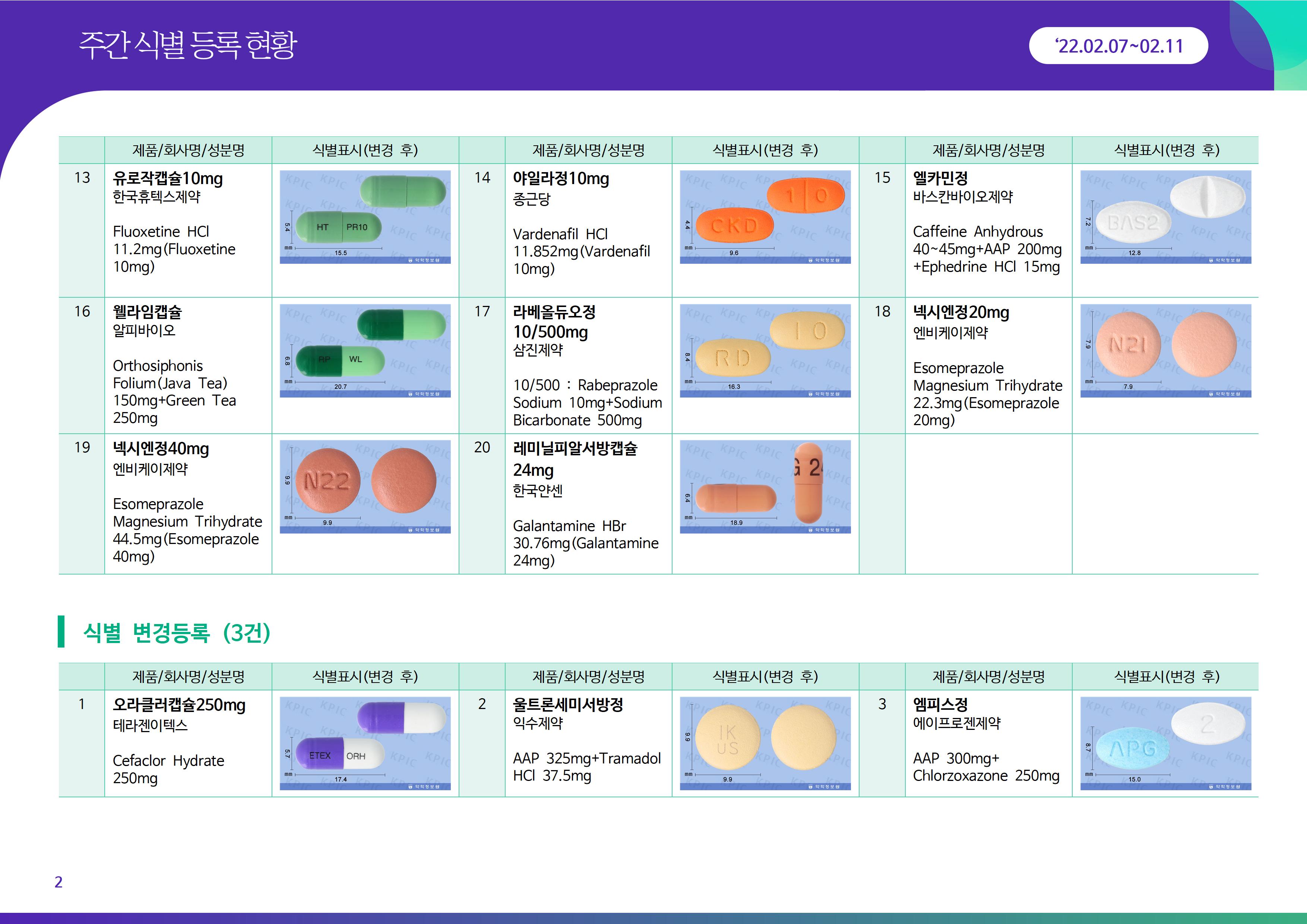Screen dimensions: 1307x924
Task: Click the pink N21 넥시엔정20mg image
Action: [x=1165, y=350]
